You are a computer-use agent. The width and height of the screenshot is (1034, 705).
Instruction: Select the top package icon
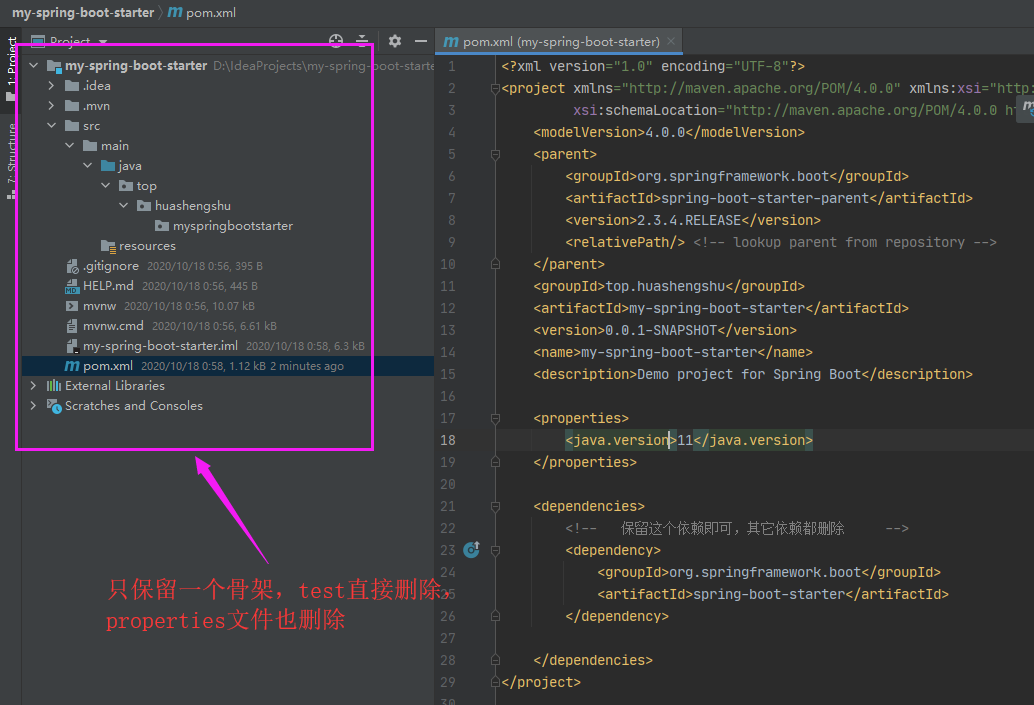(x=126, y=185)
